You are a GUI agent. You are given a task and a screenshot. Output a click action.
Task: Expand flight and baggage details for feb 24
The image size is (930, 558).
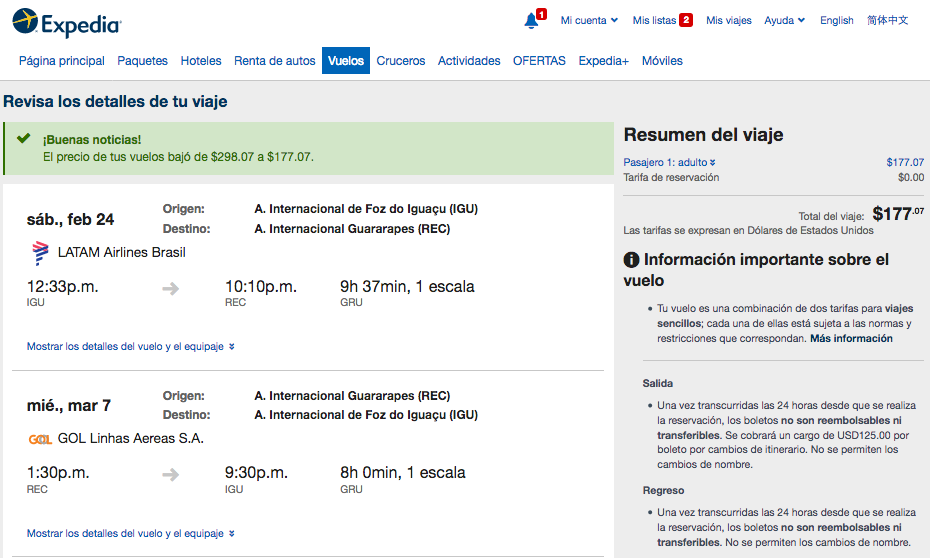[x=130, y=346]
